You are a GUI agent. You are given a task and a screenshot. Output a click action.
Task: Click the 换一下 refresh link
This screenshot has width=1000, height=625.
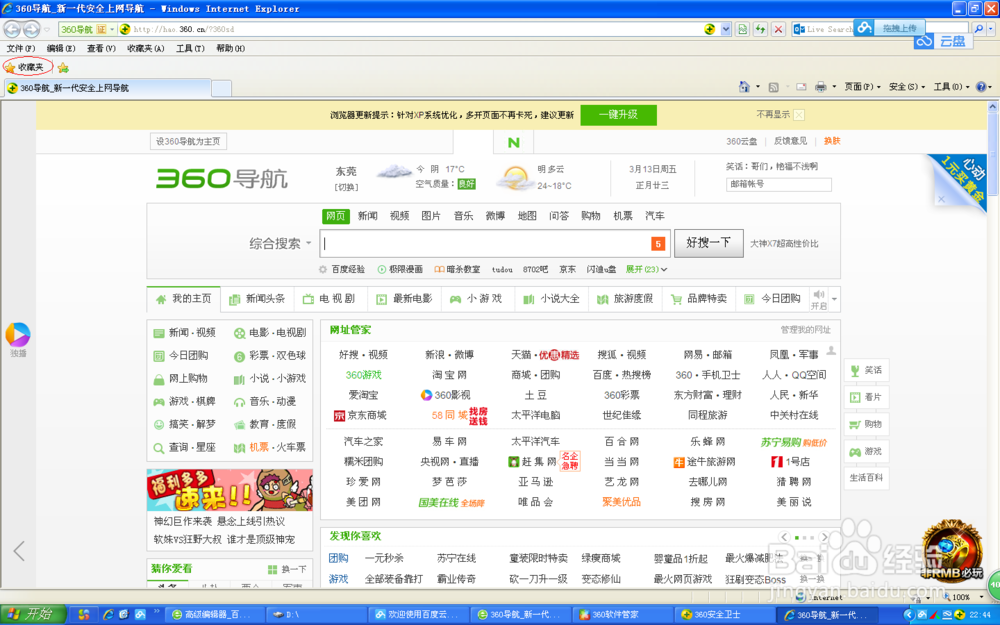pos(287,569)
